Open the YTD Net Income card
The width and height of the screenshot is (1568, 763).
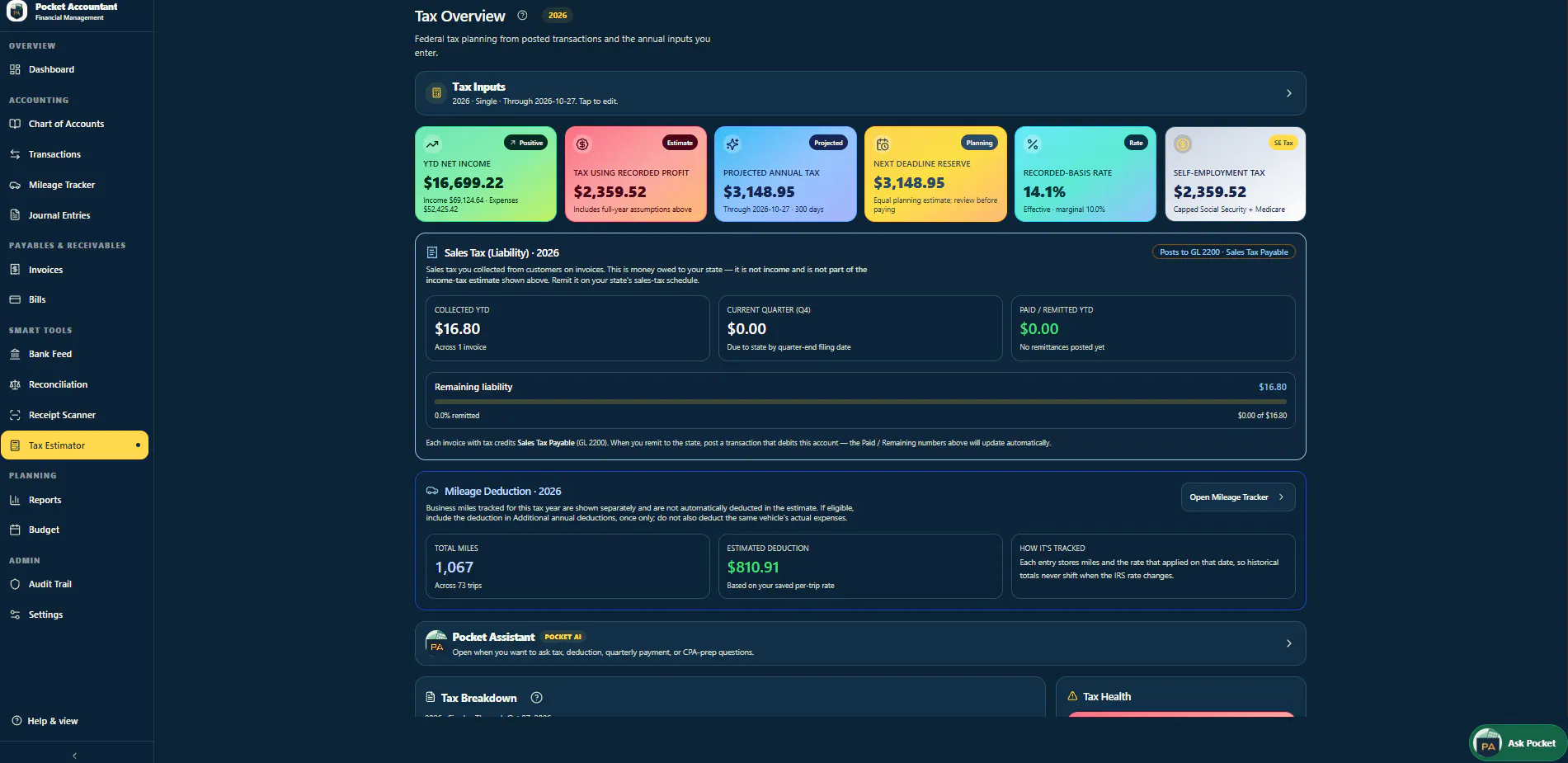click(x=486, y=174)
